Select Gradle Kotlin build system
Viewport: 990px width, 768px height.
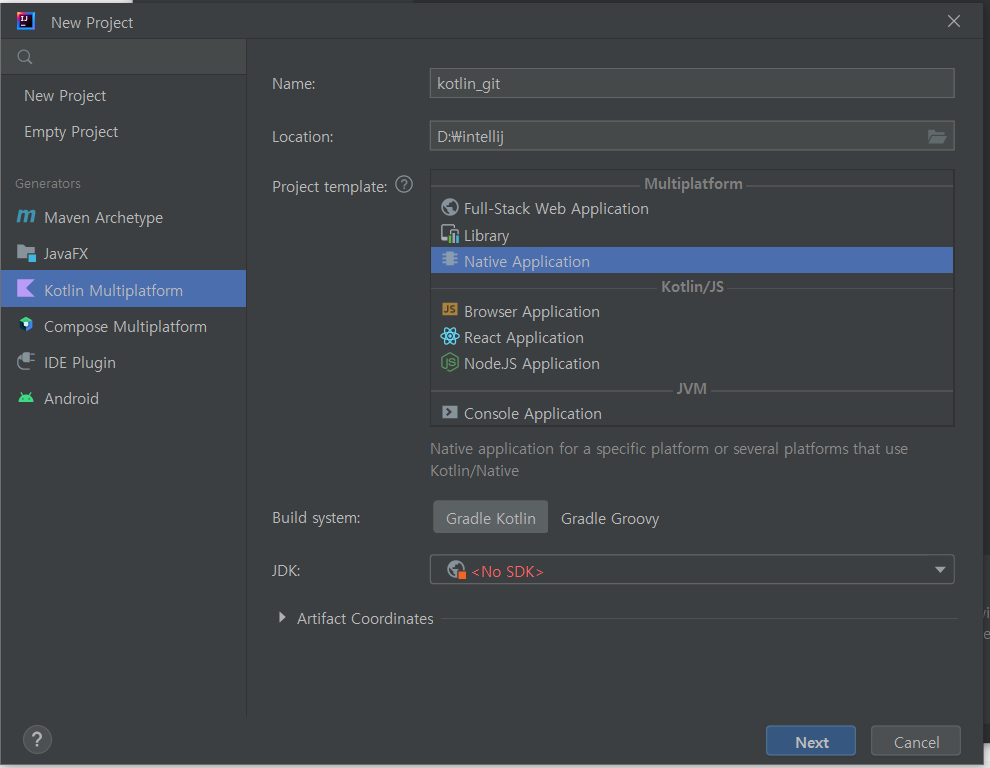[x=491, y=517]
